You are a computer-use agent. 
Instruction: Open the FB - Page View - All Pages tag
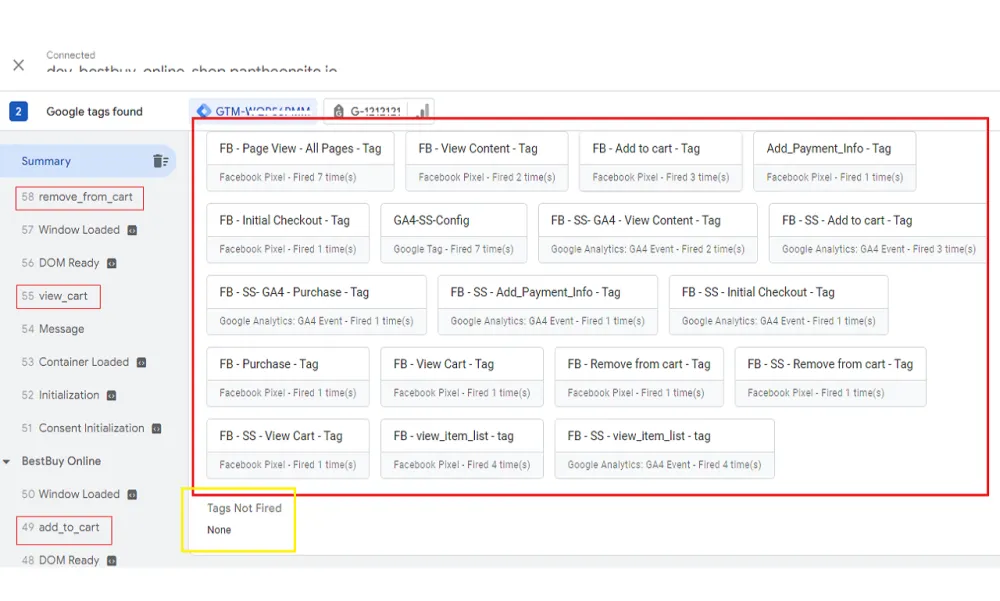(300, 161)
